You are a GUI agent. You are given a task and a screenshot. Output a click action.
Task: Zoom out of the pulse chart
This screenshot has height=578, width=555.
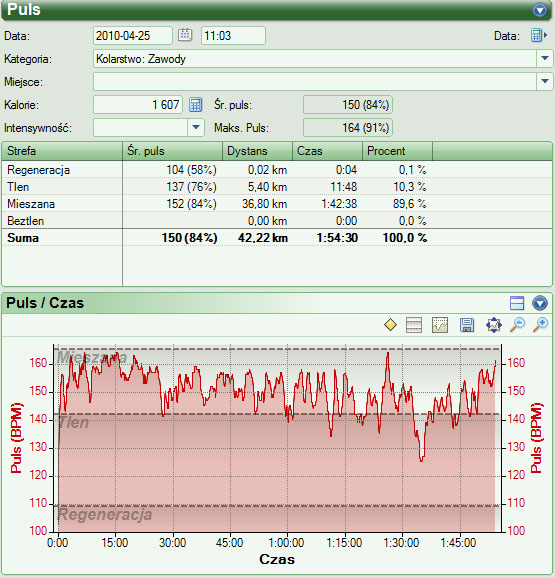(517, 325)
